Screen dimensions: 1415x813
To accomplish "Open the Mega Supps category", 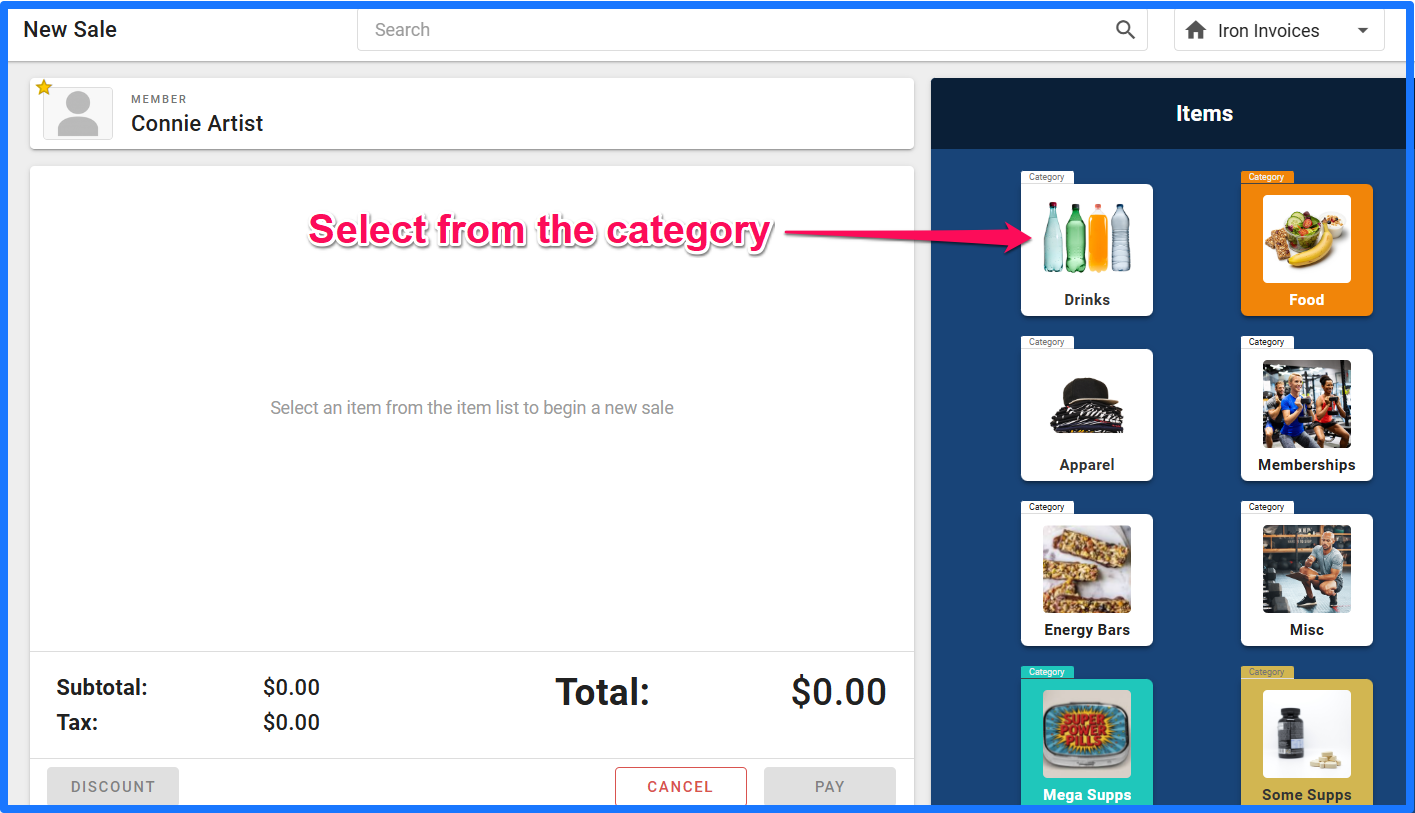I will pos(1086,741).
